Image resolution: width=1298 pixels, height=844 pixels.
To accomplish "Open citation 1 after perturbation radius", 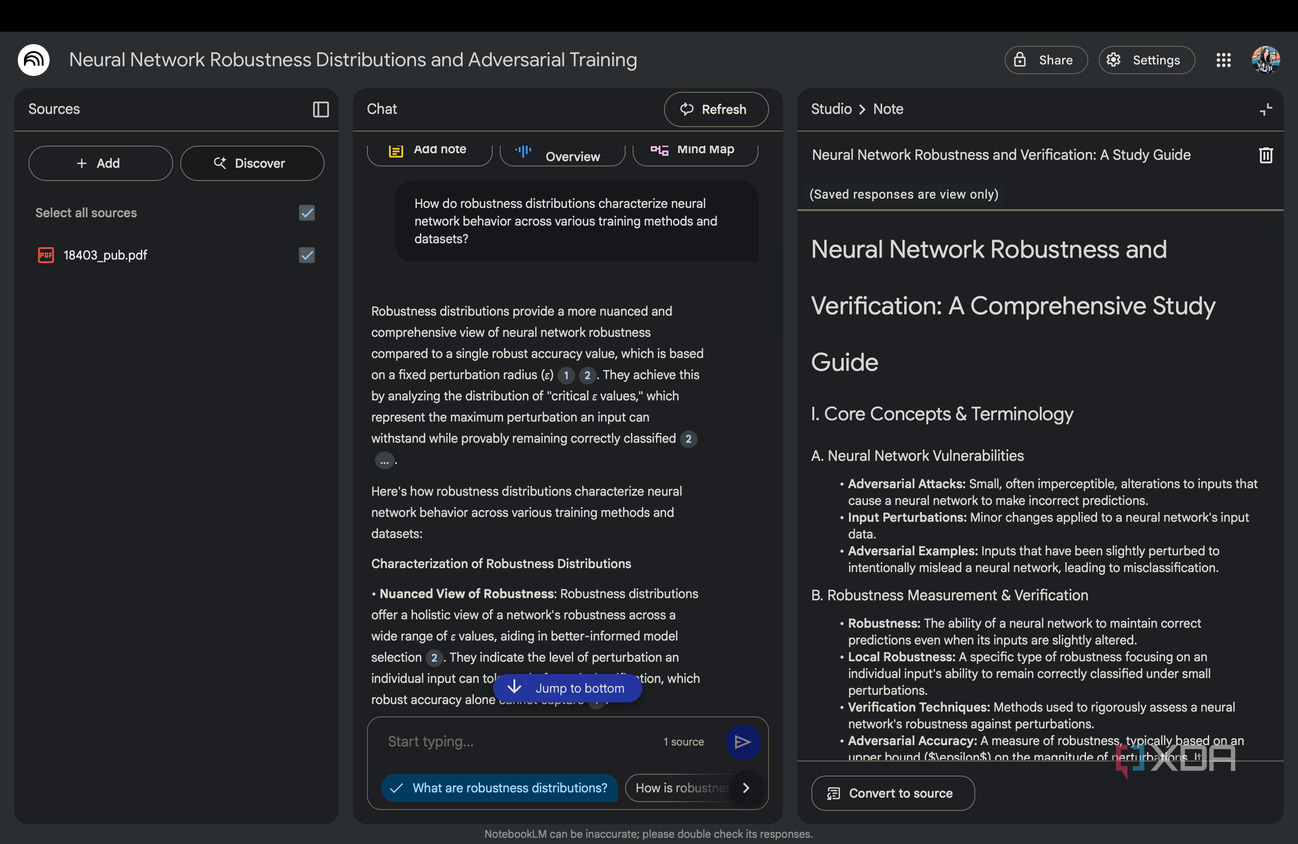I will pyautogui.click(x=566, y=375).
